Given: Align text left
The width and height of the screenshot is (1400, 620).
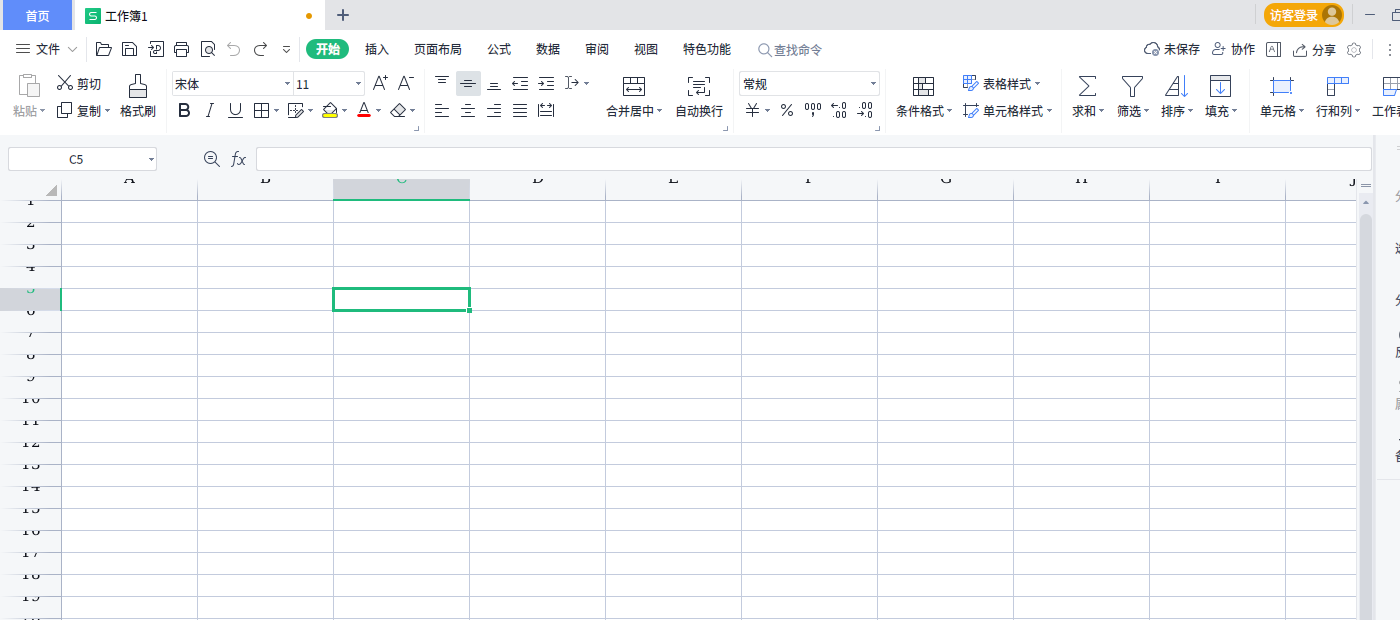Looking at the screenshot, I should [x=442, y=110].
